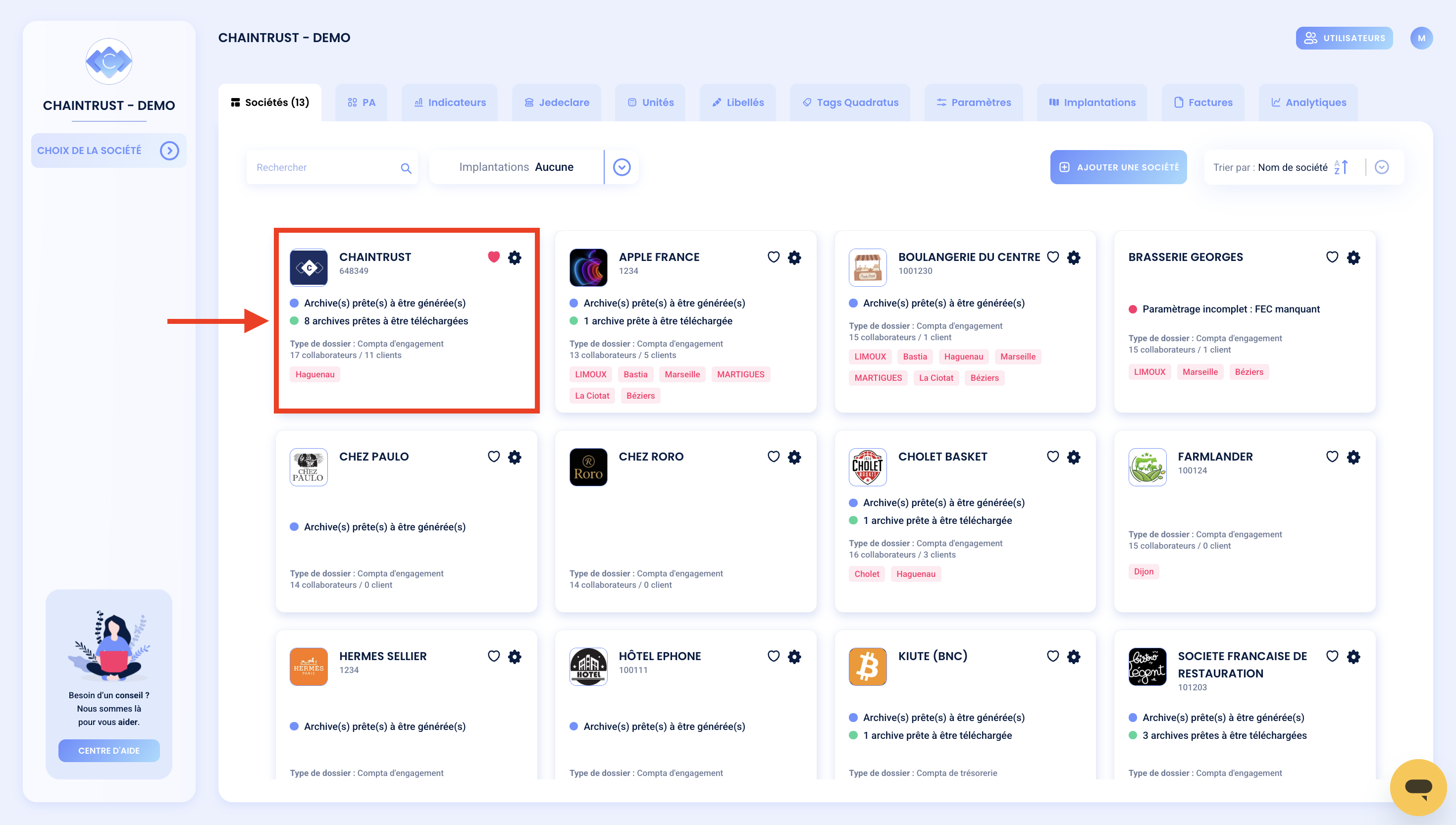Screen dimensions: 1456x825
Task: Click the Dijon tag on FARMLANDER card
Action: point(1144,572)
